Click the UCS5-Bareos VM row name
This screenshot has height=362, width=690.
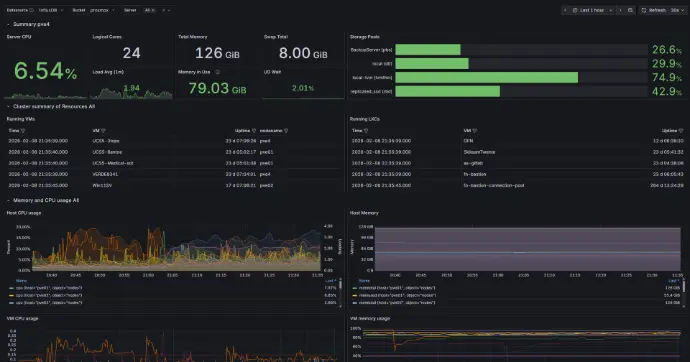107,152
